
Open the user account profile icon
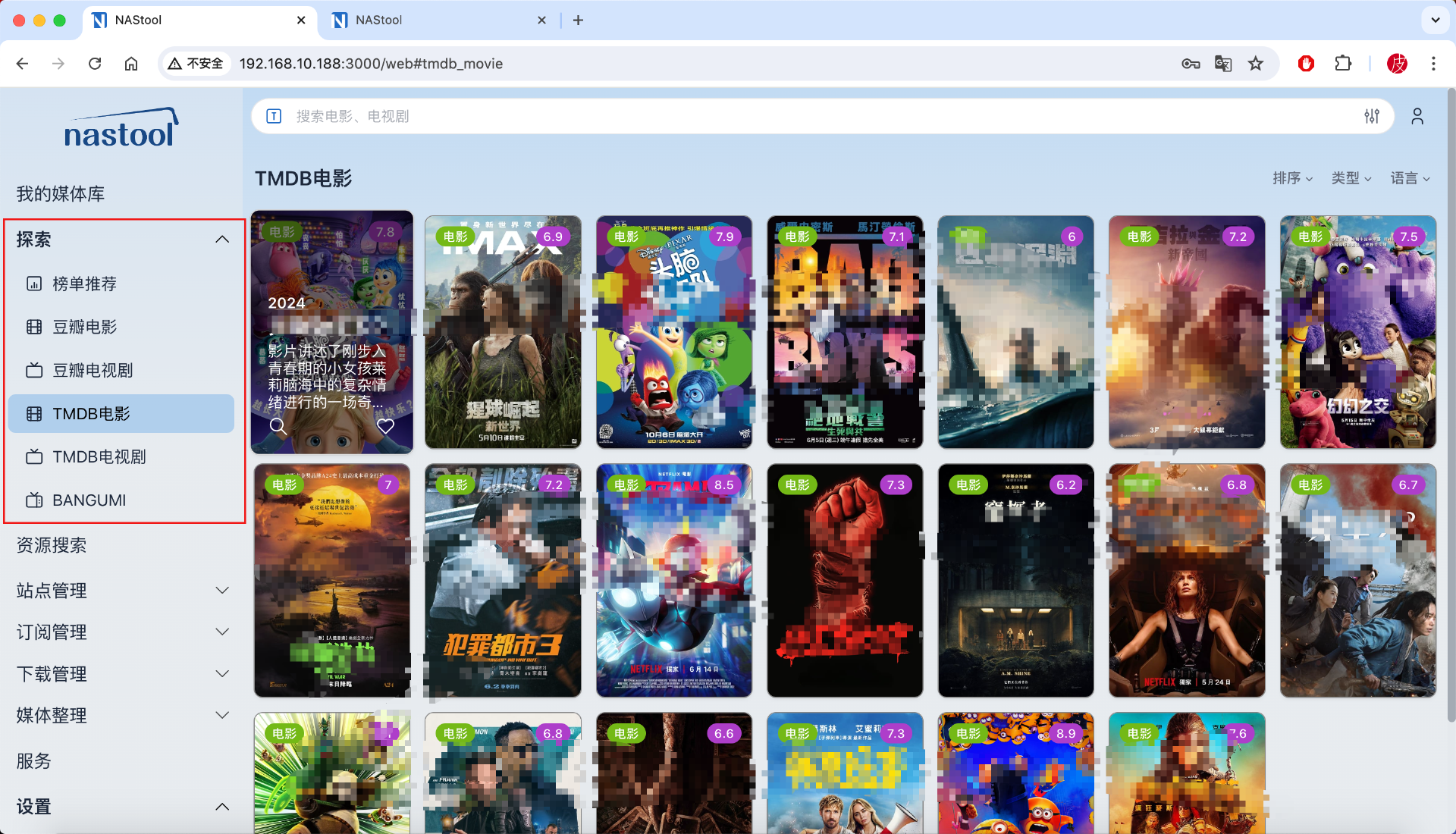[x=1417, y=116]
